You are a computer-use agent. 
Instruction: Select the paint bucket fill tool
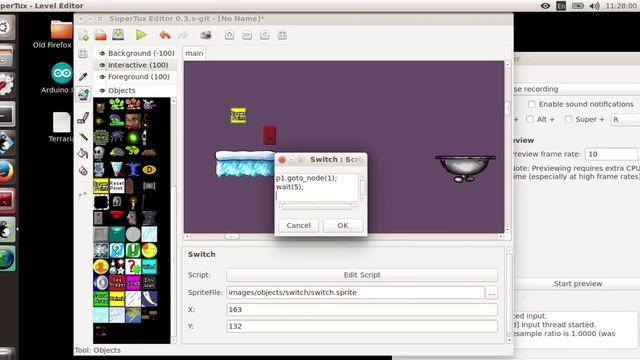(83, 153)
